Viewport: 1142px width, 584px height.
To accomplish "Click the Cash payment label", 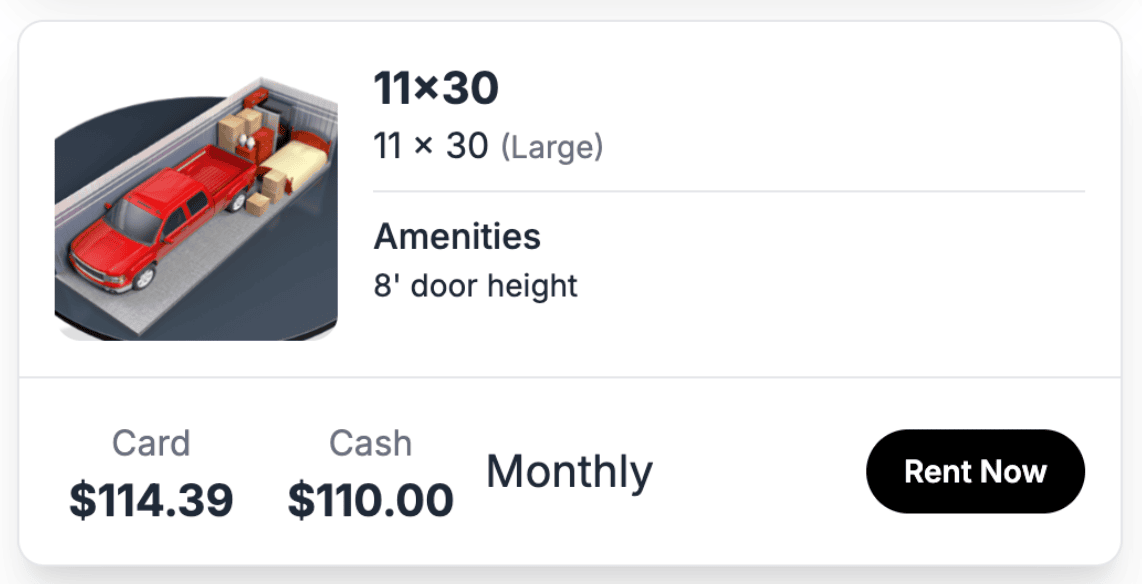I will click(x=370, y=443).
